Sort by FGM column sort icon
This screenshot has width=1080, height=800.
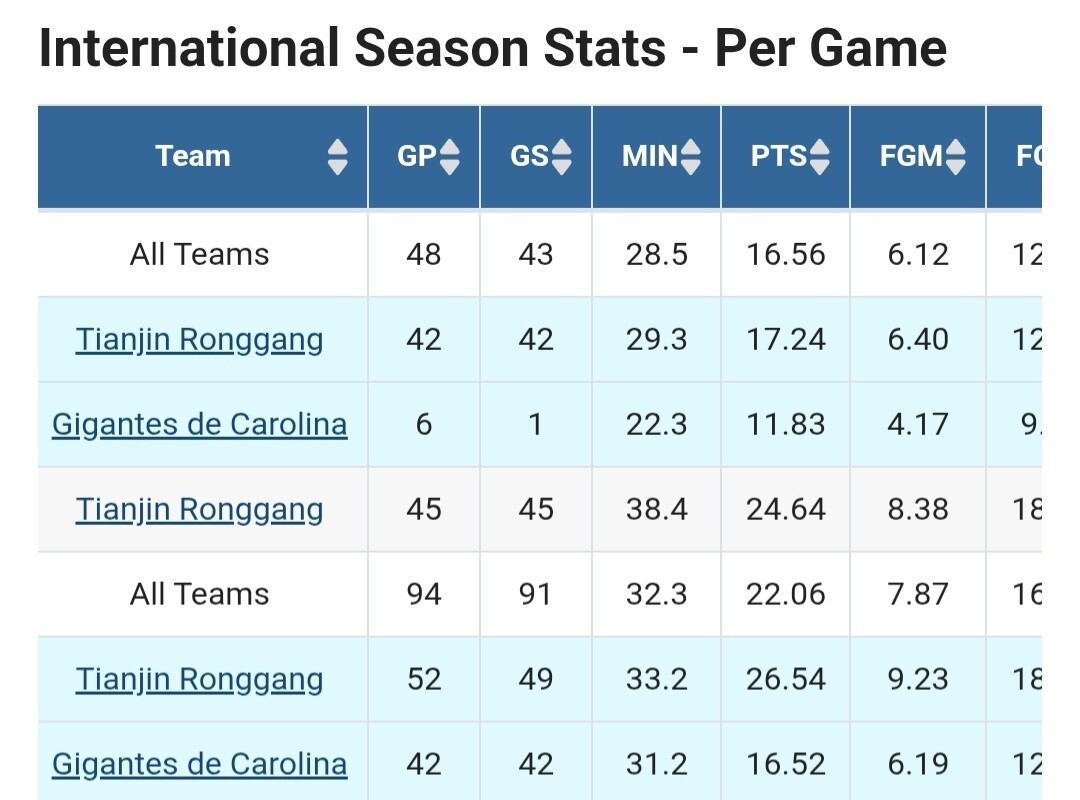tap(955, 156)
